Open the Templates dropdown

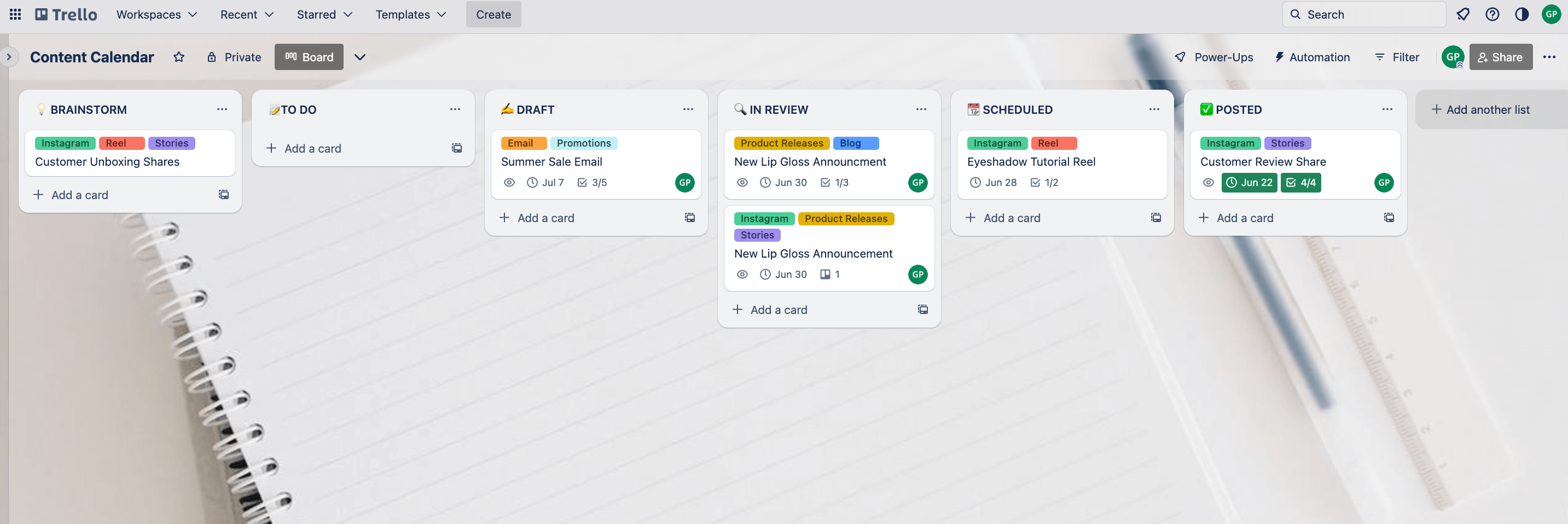(x=411, y=14)
